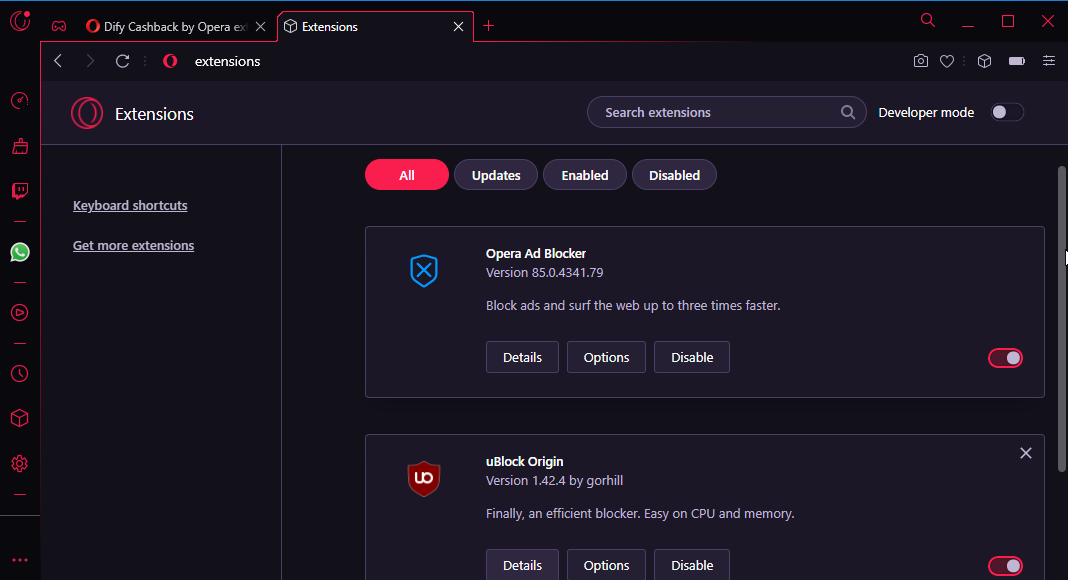Image resolution: width=1068 pixels, height=580 pixels.
Task: Click 'Version 85.0.4341.79' text
Action: click(544, 273)
